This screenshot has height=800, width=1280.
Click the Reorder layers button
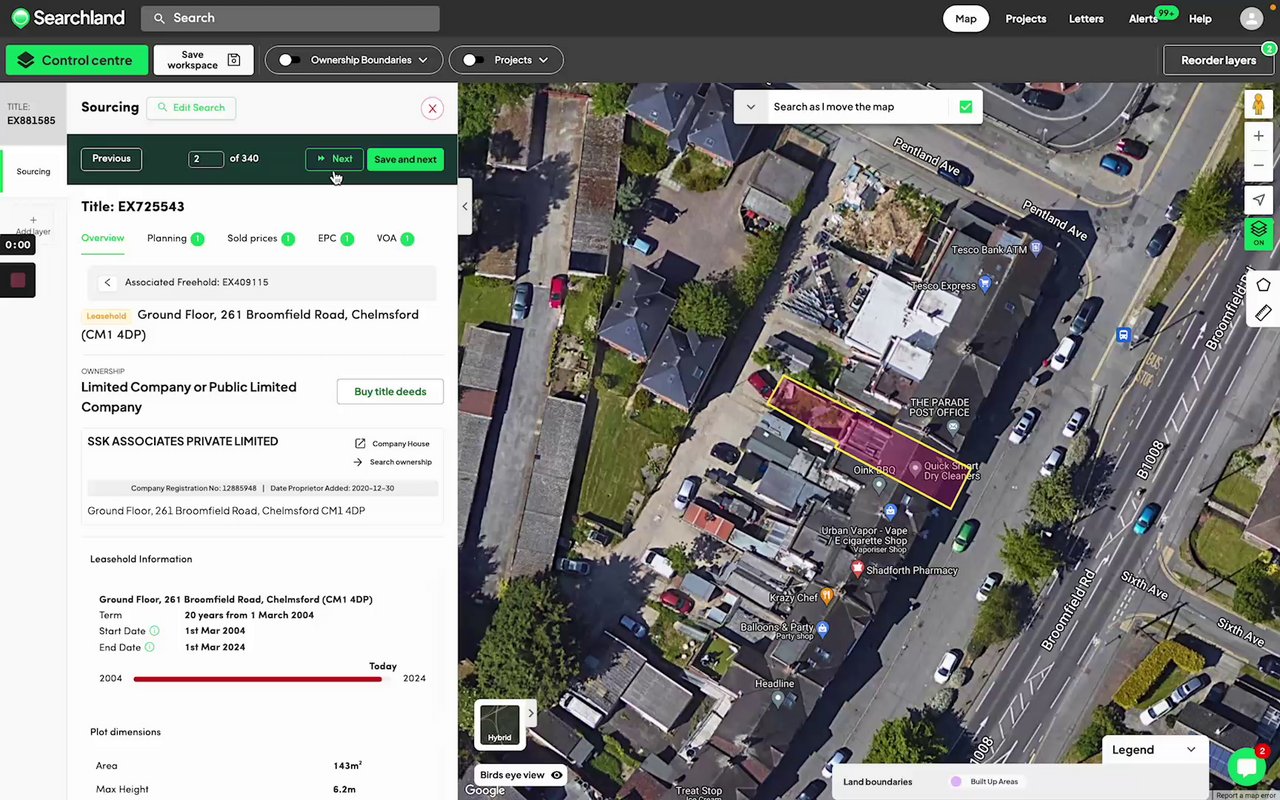(1219, 60)
